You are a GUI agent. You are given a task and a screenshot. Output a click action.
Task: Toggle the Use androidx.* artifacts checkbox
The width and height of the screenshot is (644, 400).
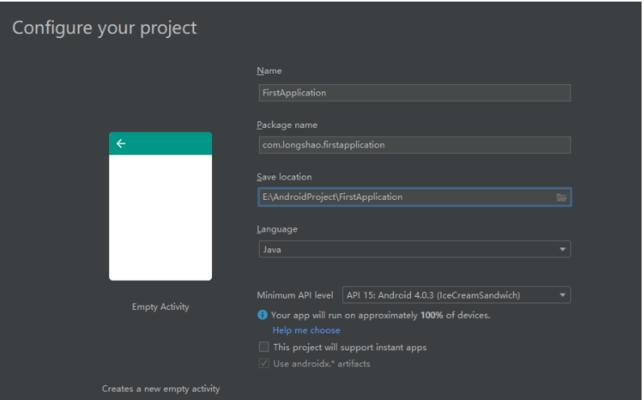click(264, 362)
